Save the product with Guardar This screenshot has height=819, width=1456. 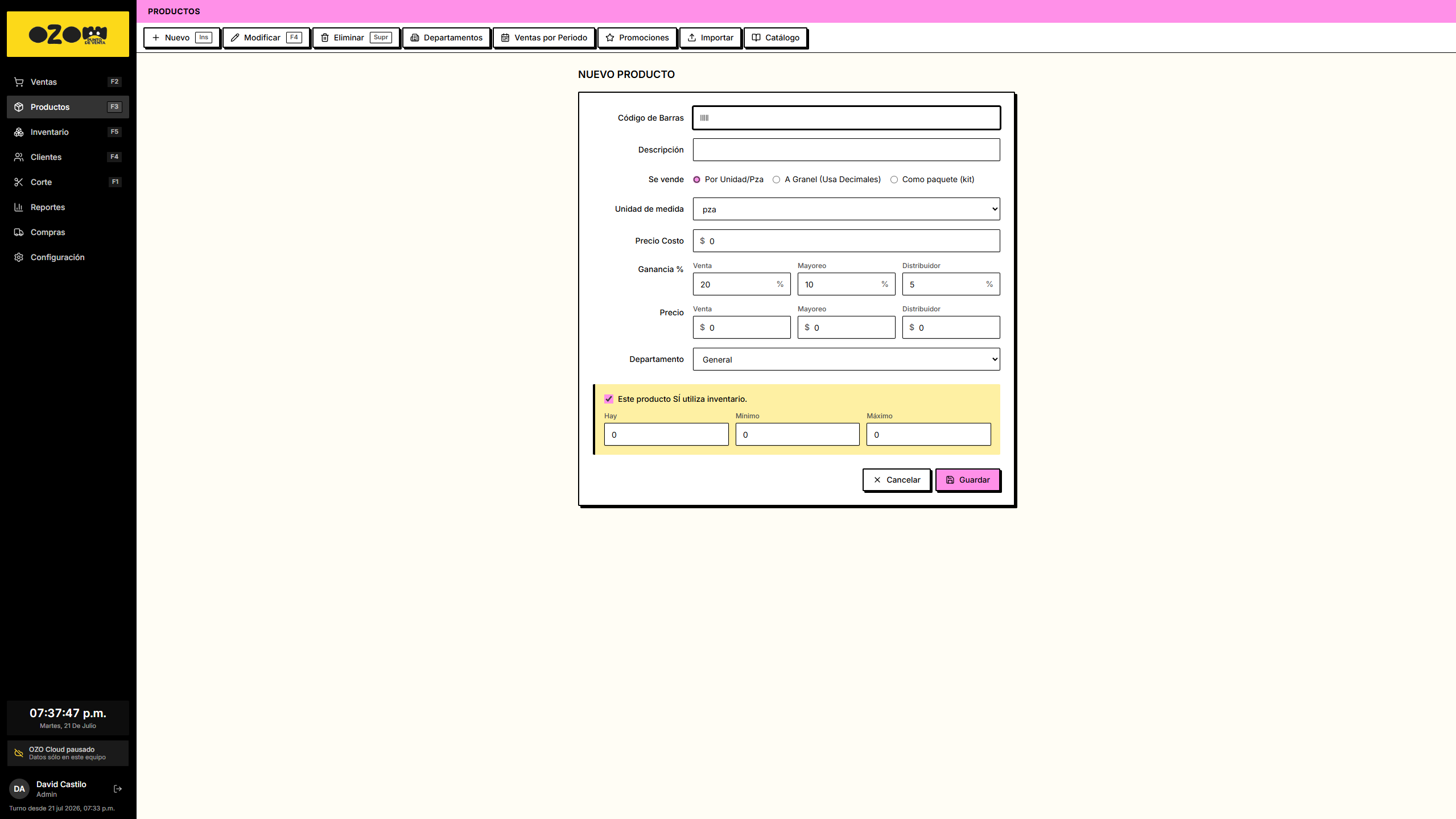[x=967, y=480]
